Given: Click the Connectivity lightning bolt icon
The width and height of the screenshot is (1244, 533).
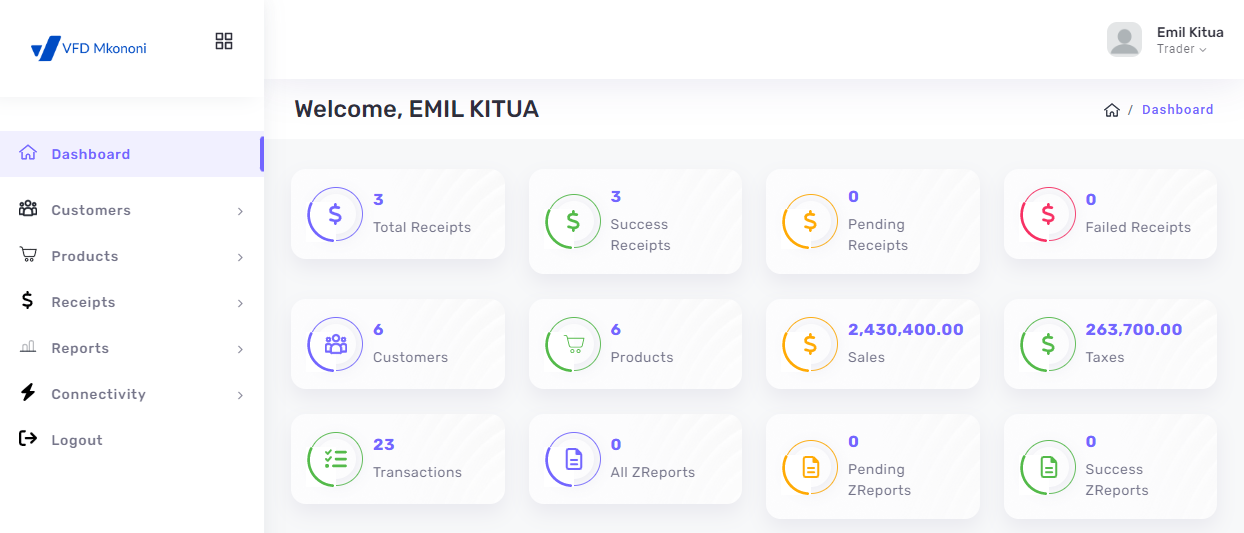Looking at the screenshot, I should click(x=28, y=393).
